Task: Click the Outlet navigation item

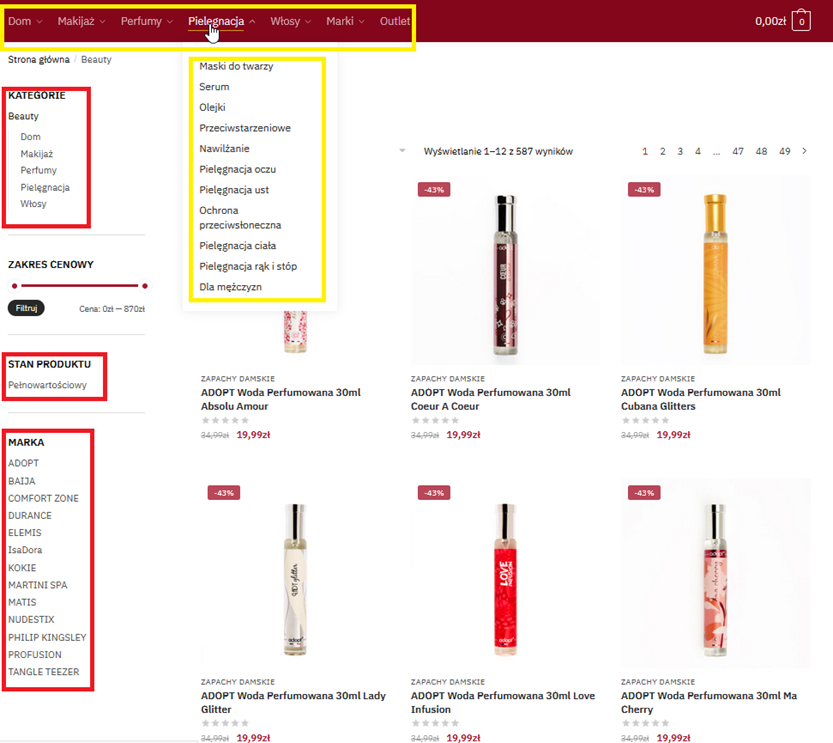Action: (x=395, y=21)
